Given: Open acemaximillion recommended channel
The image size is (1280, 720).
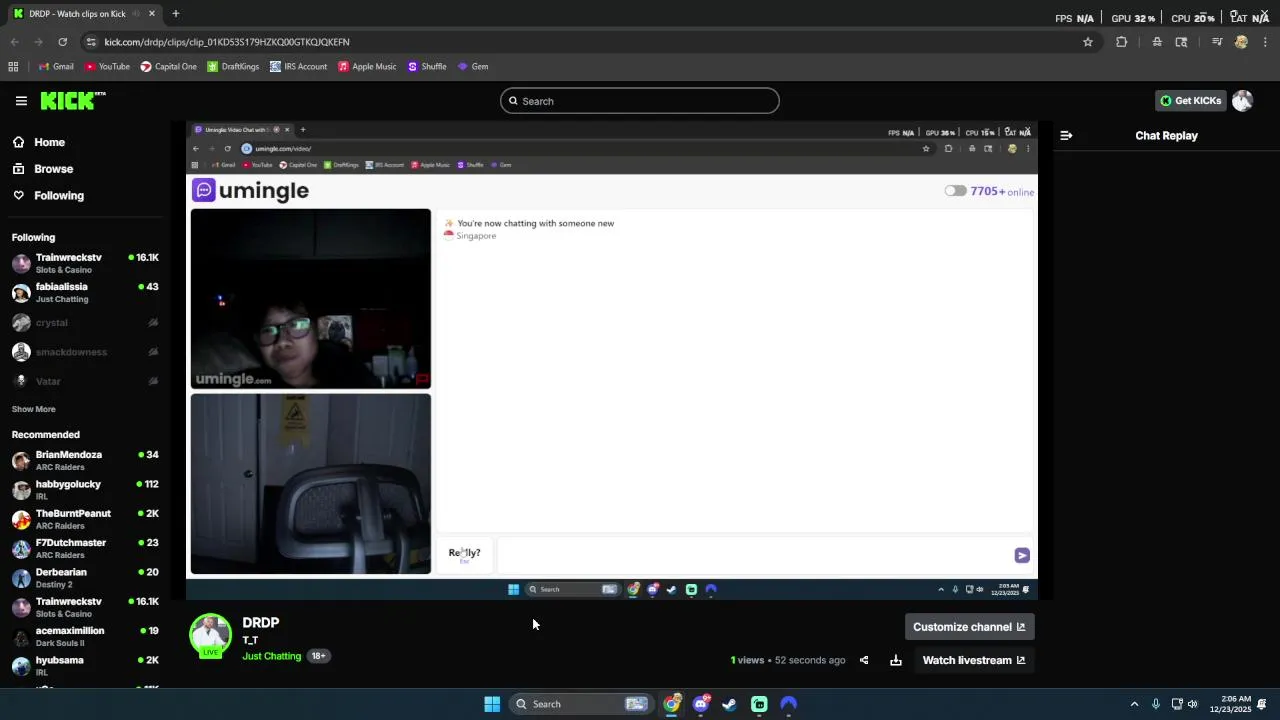Looking at the screenshot, I should [x=85, y=637].
